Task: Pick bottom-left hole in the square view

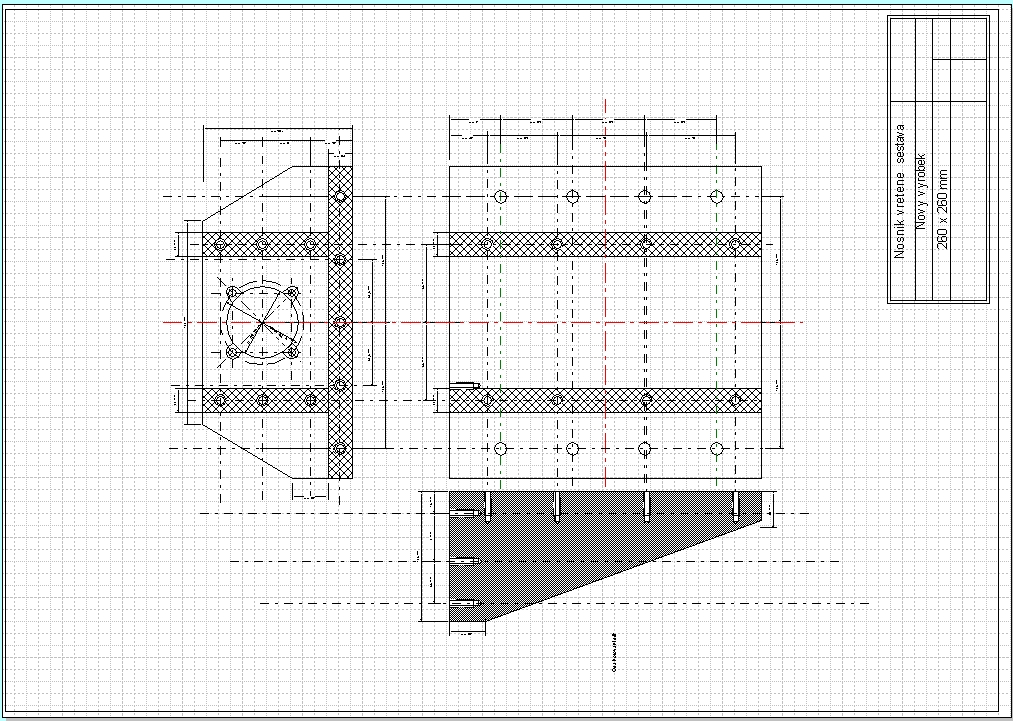Action: click(x=502, y=448)
